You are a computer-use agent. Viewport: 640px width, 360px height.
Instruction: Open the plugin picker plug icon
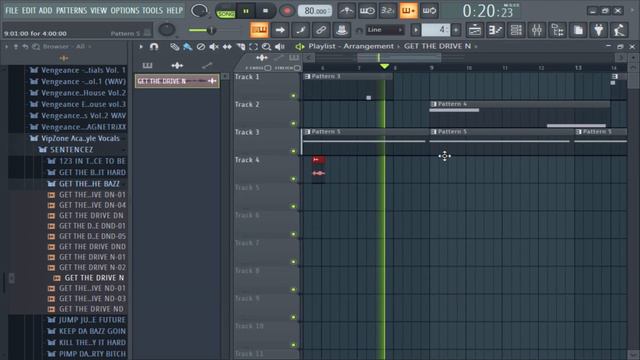(599, 30)
